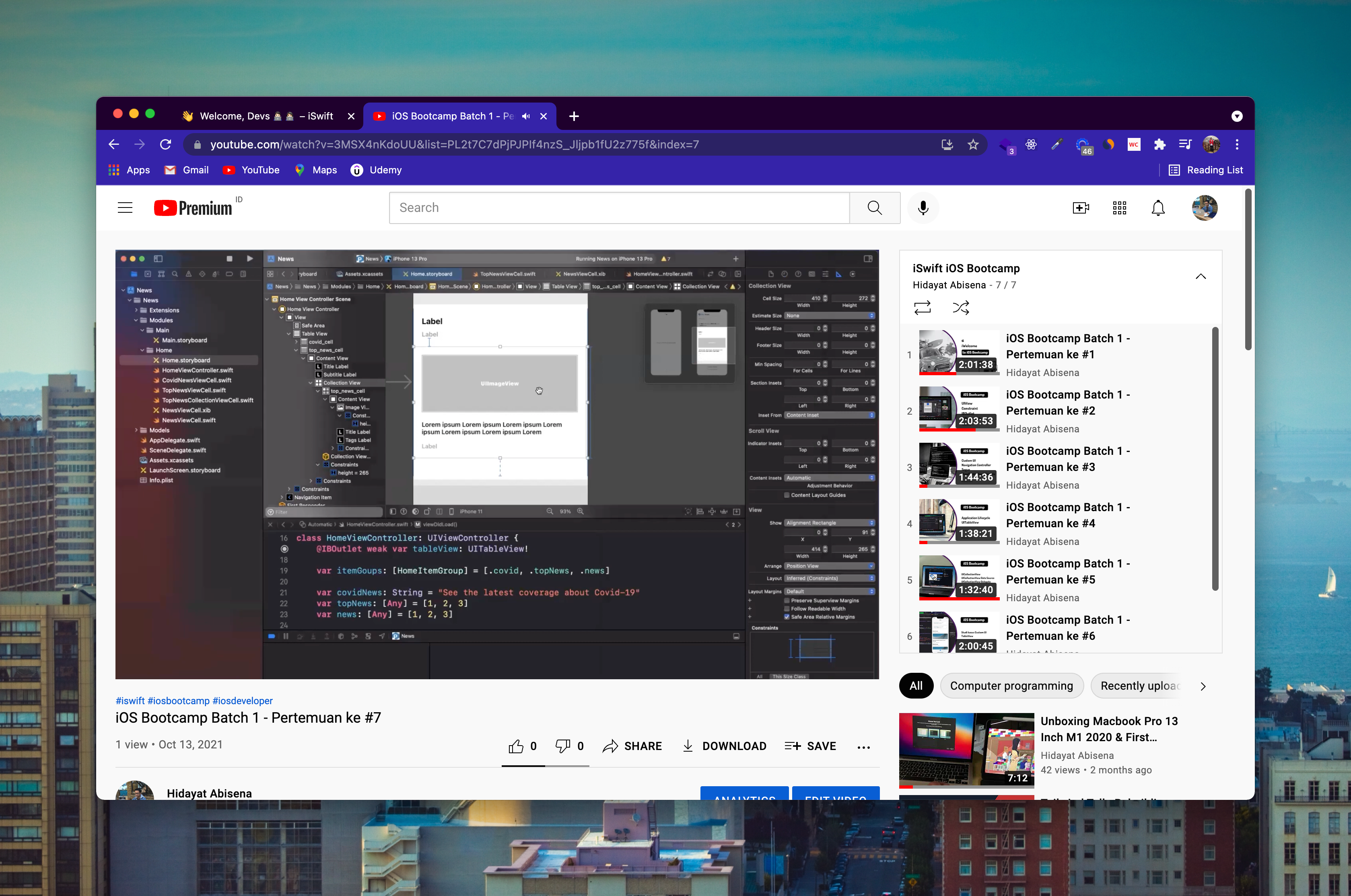Open a new browser tab

[x=574, y=116]
